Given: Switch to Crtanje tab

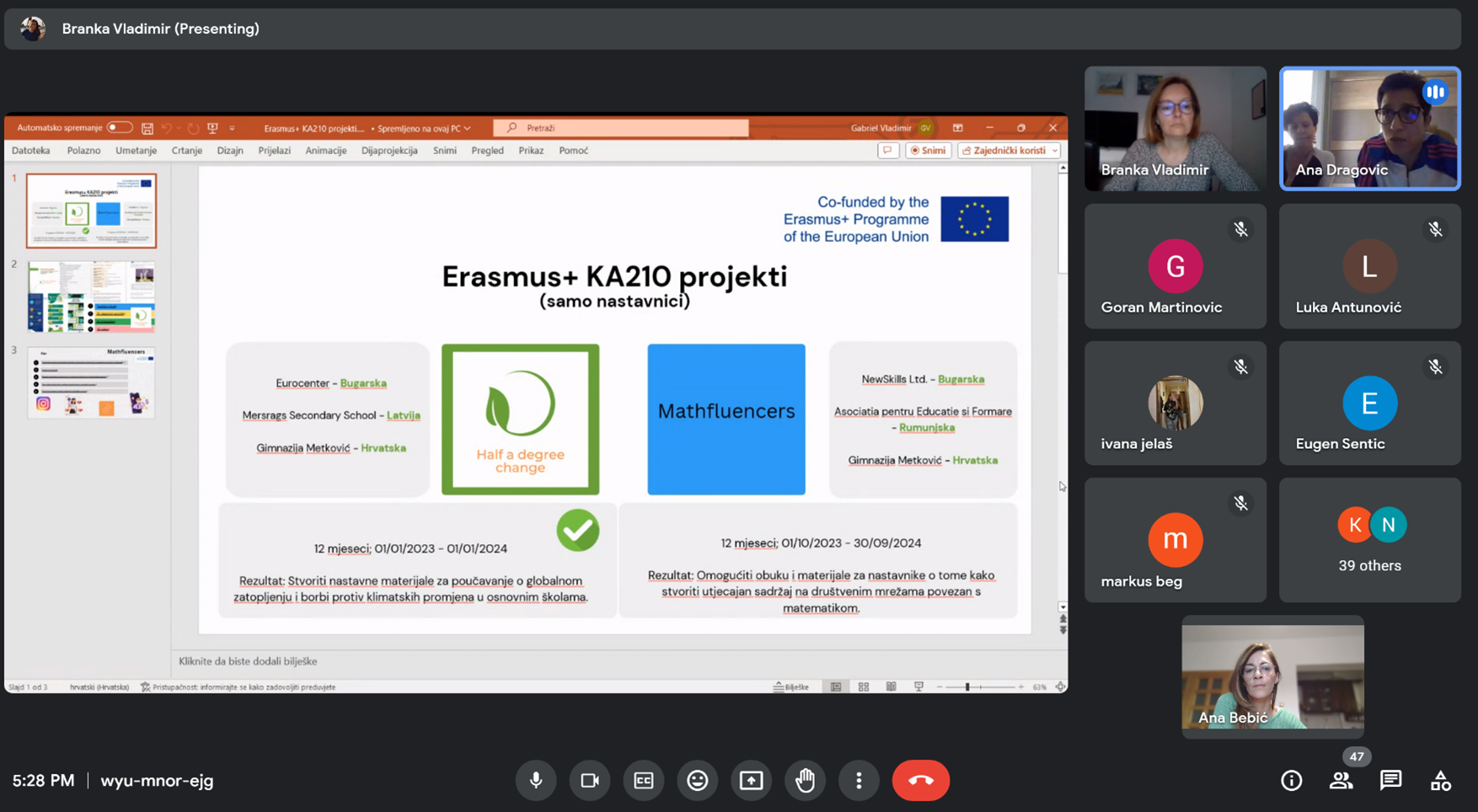Looking at the screenshot, I should tap(187, 151).
